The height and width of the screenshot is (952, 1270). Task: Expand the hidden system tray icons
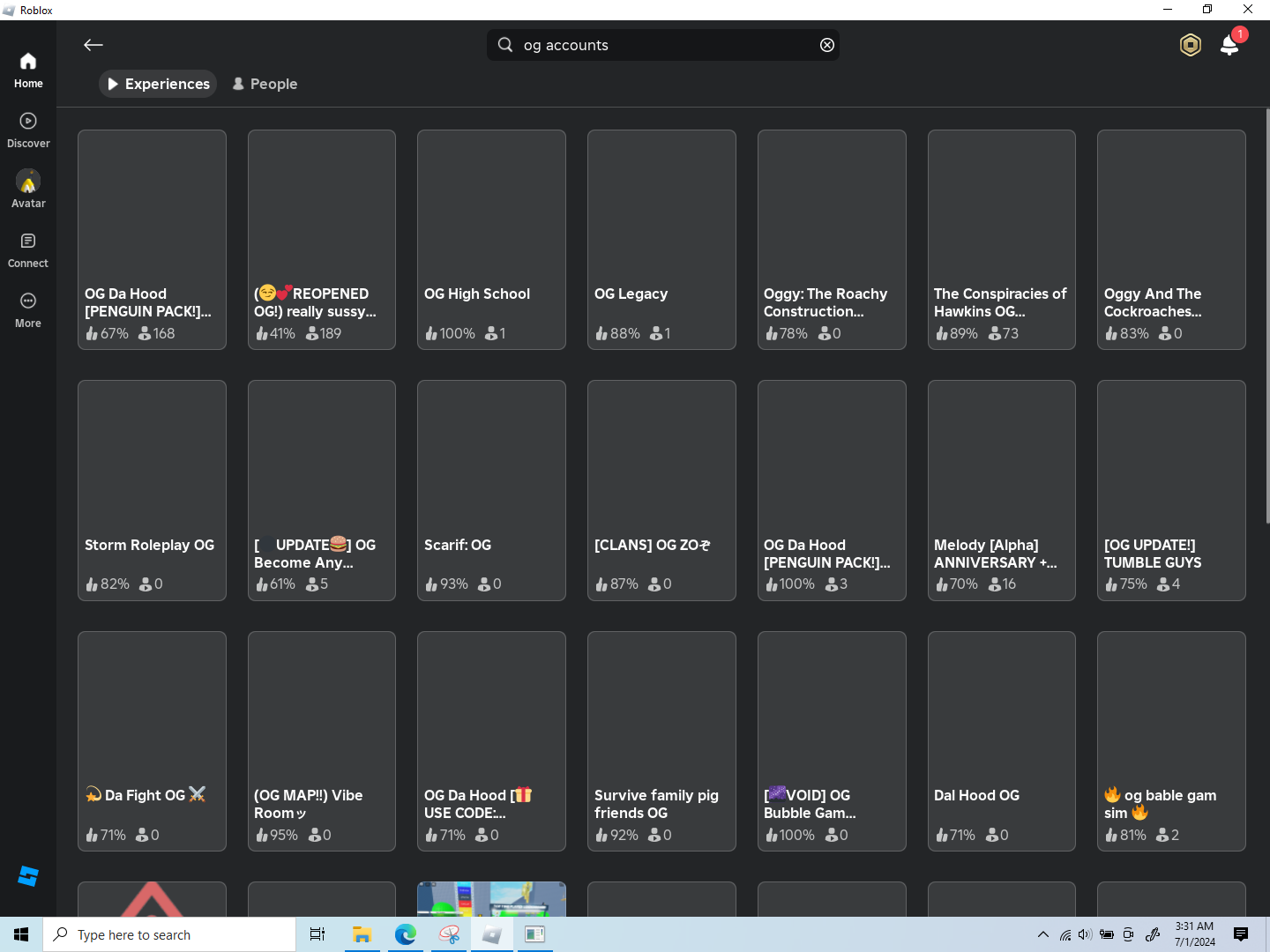click(1043, 934)
